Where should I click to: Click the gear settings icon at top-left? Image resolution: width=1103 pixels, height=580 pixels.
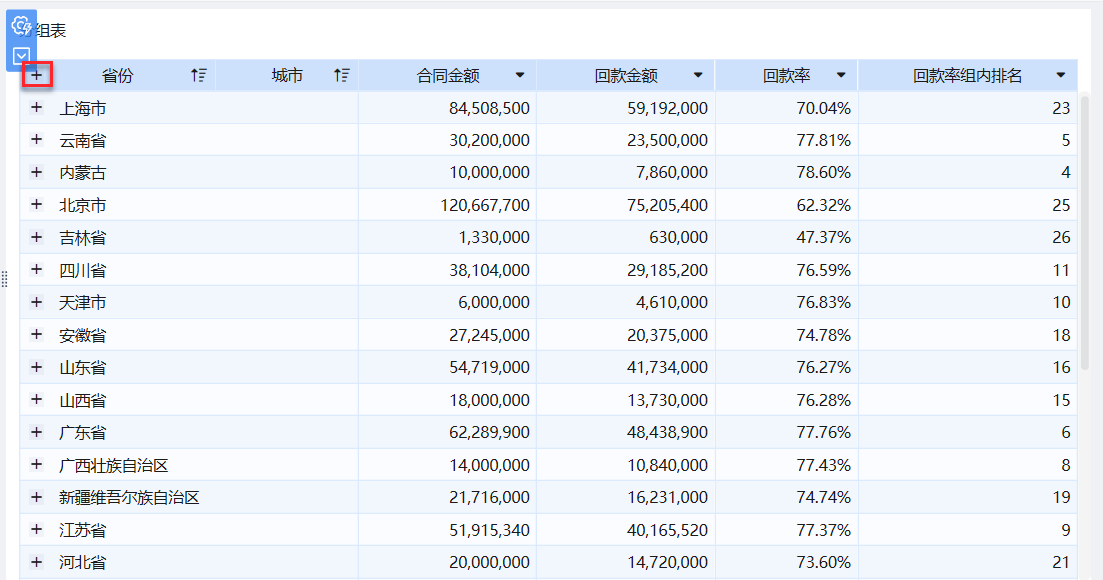click(x=21, y=26)
